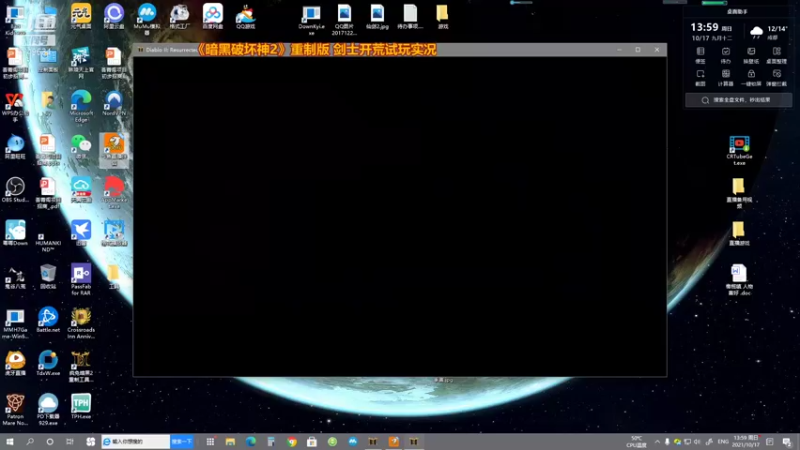Click the blue 搜索一下 button on the taskbar
This screenshot has height=450, width=800.
click(x=182, y=442)
